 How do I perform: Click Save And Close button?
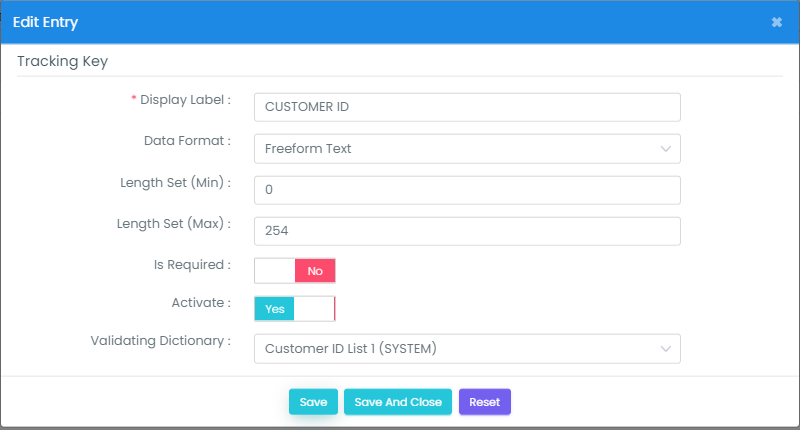pyautogui.click(x=398, y=402)
